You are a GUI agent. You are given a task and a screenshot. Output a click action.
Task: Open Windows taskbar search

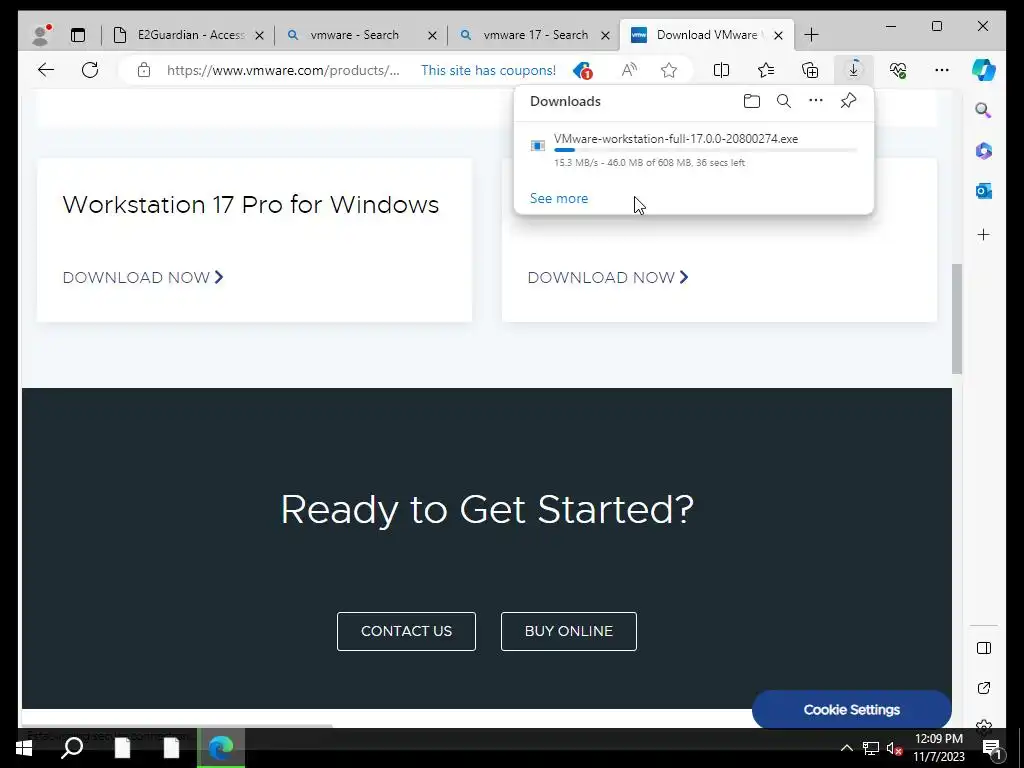pos(72,748)
